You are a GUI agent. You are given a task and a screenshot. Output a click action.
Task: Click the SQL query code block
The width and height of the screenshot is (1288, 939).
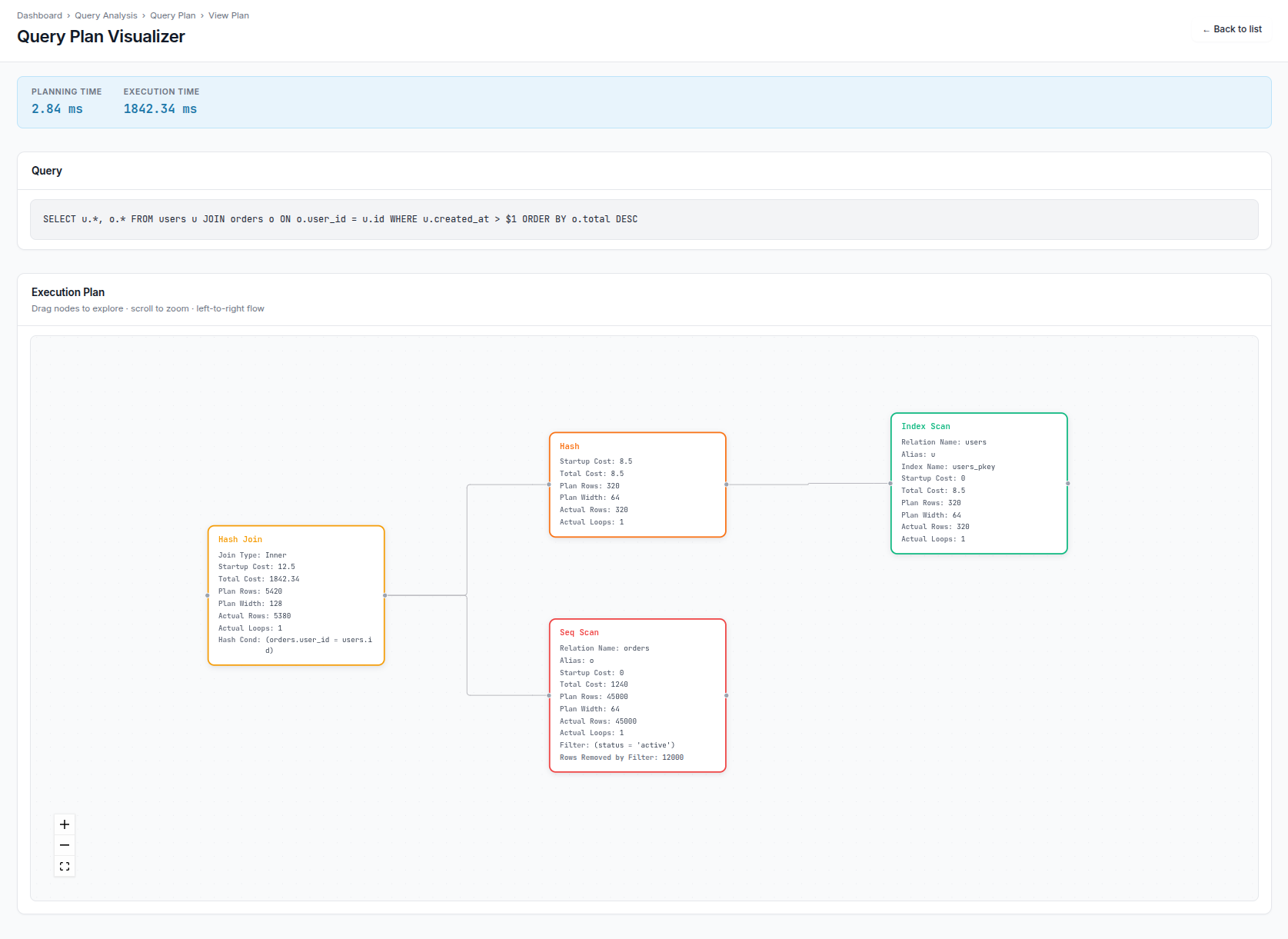[x=644, y=219]
